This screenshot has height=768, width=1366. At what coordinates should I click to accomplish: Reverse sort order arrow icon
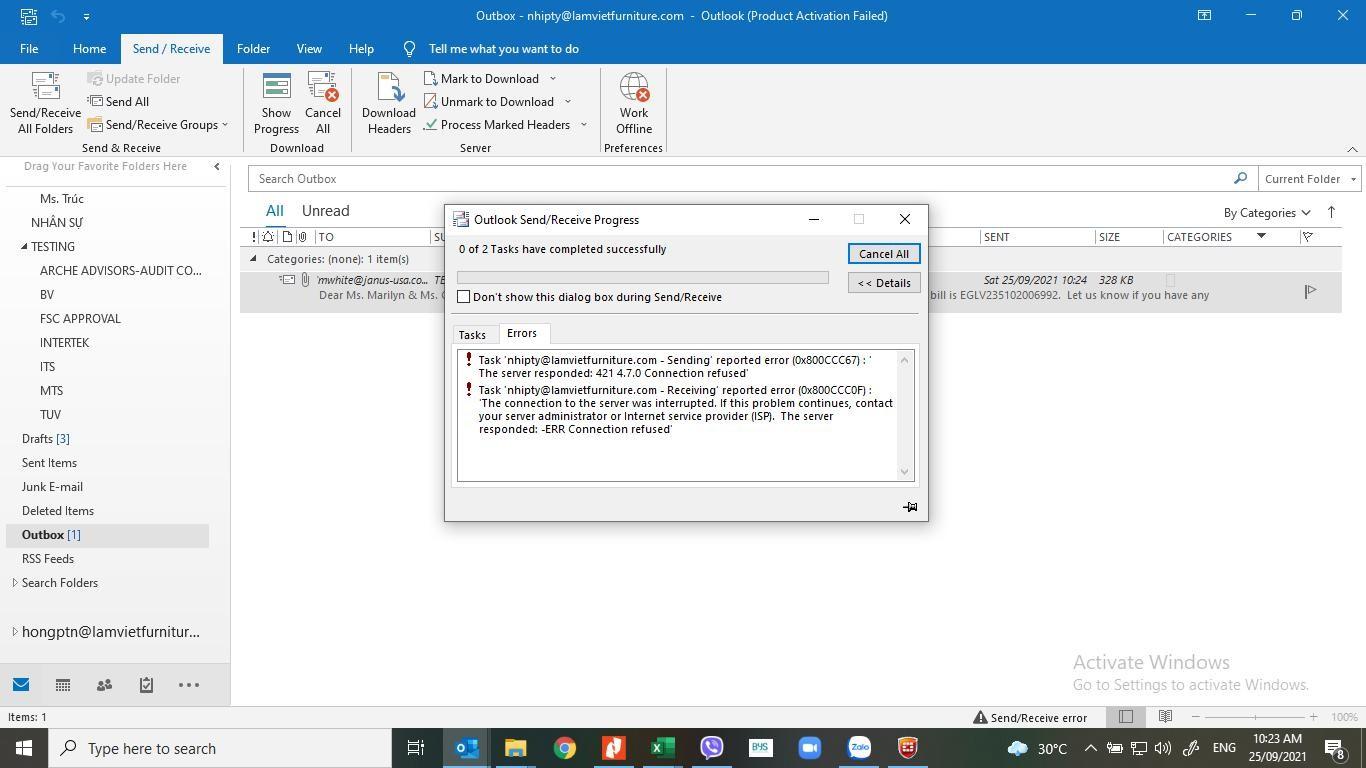(1331, 212)
